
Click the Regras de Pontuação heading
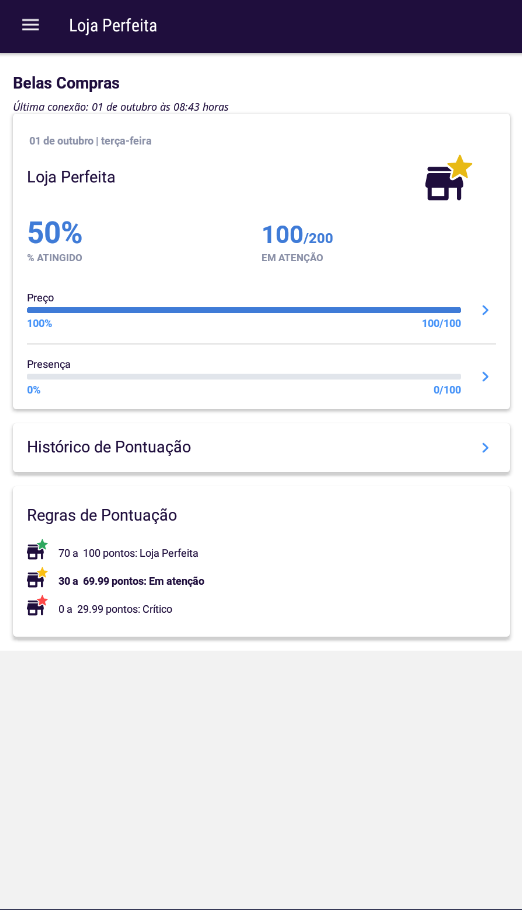[102, 515]
